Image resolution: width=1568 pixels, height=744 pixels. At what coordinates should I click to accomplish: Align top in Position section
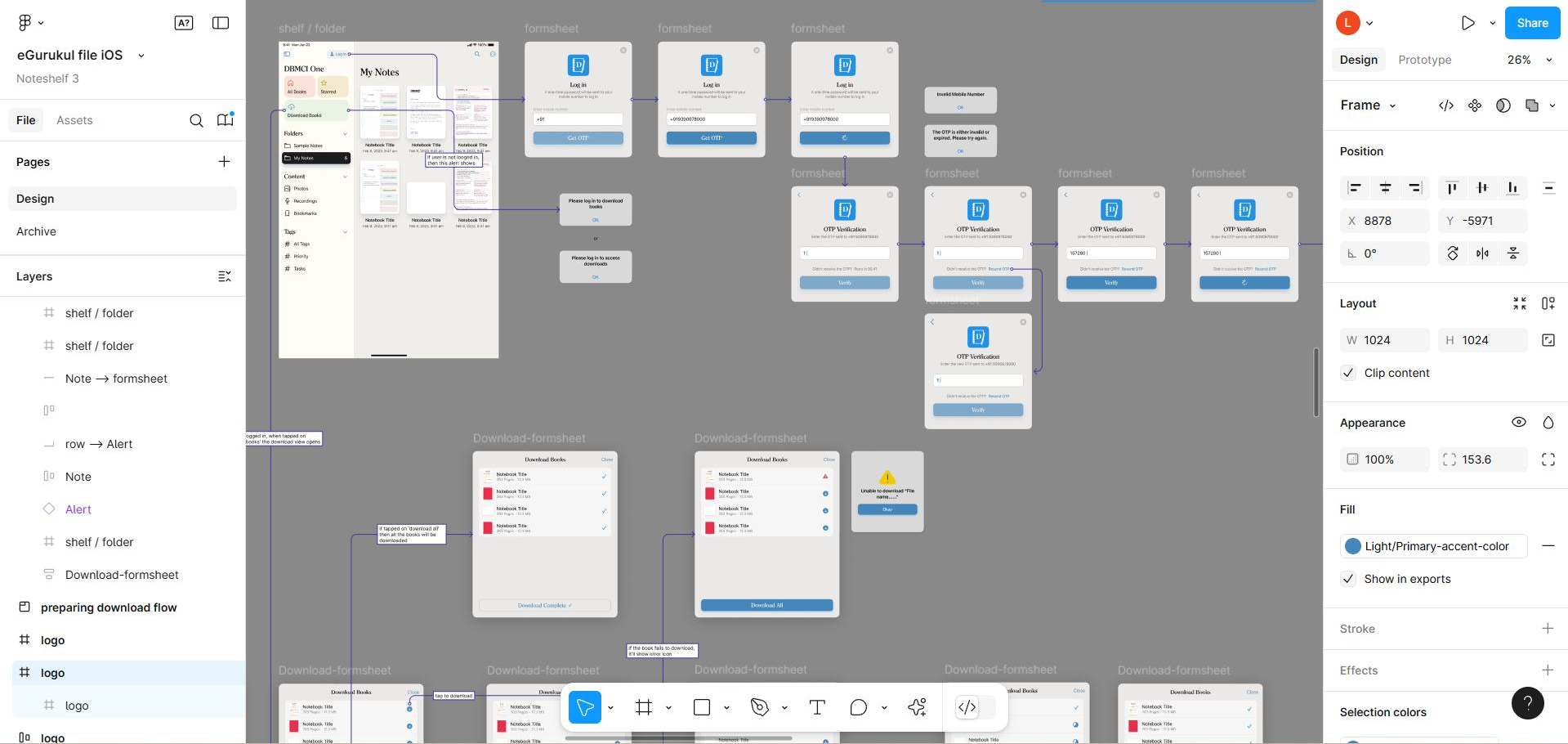1452,188
